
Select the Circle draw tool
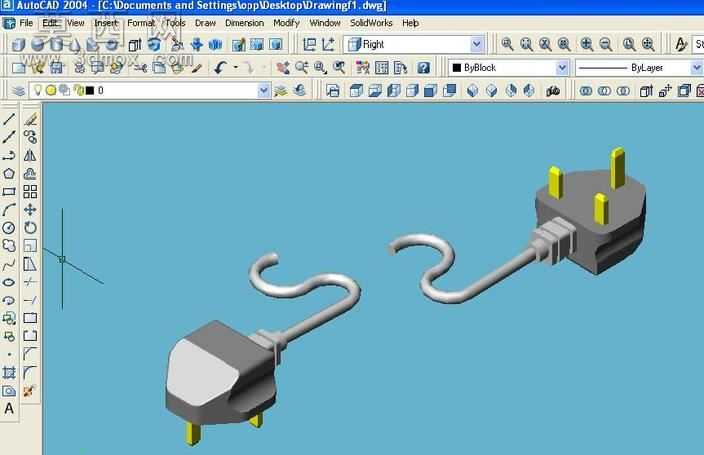(9, 228)
